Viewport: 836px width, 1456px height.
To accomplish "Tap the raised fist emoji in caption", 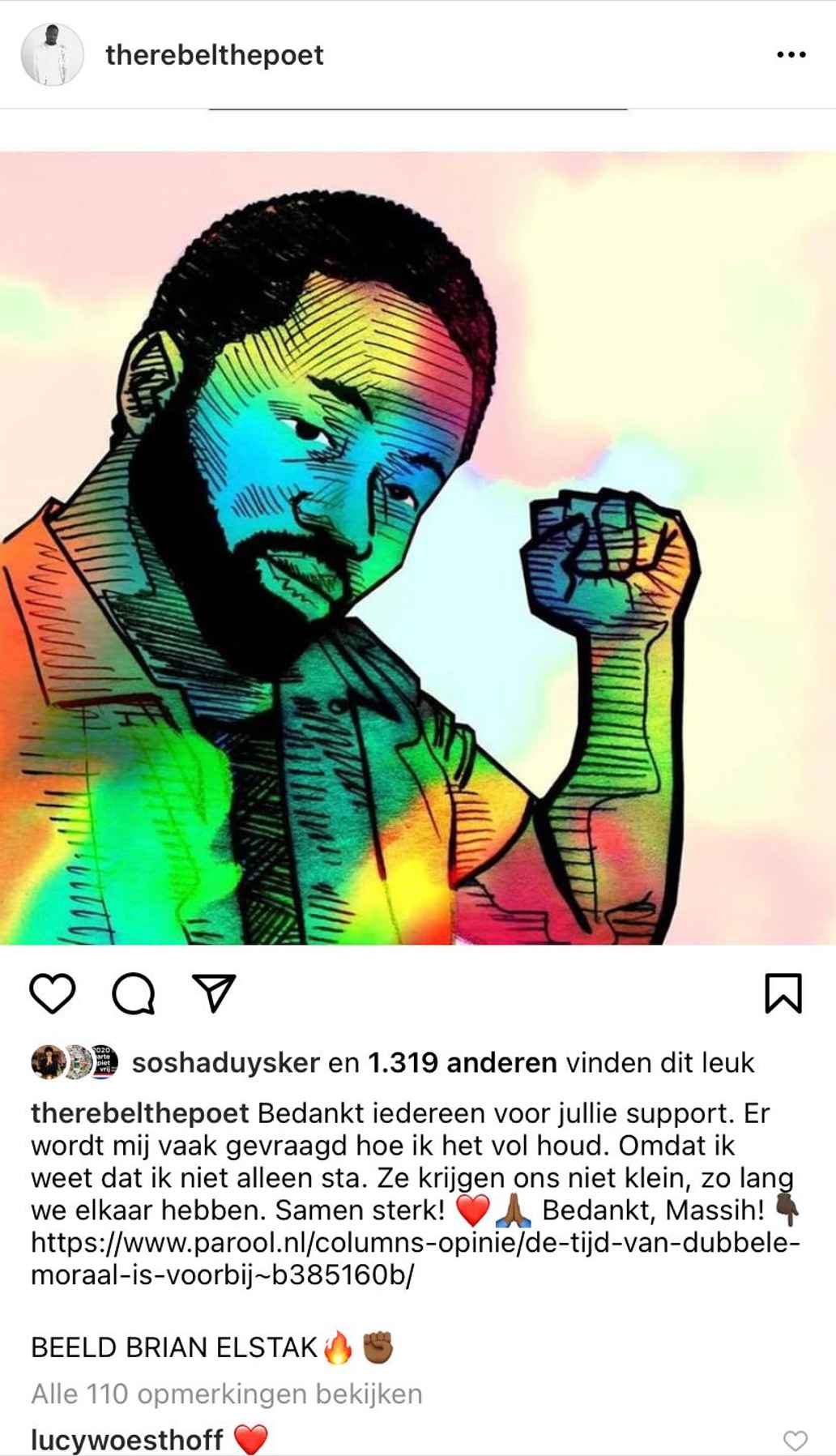I will 377,1347.
